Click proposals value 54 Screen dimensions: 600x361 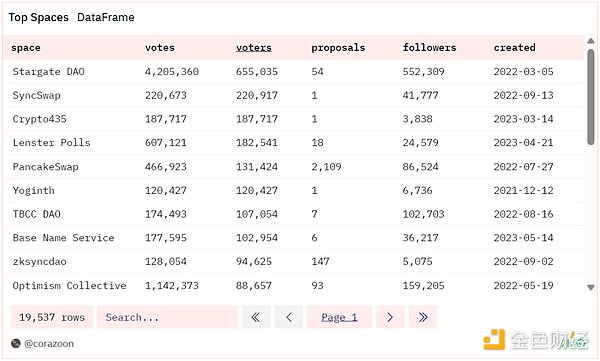[x=317, y=72]
